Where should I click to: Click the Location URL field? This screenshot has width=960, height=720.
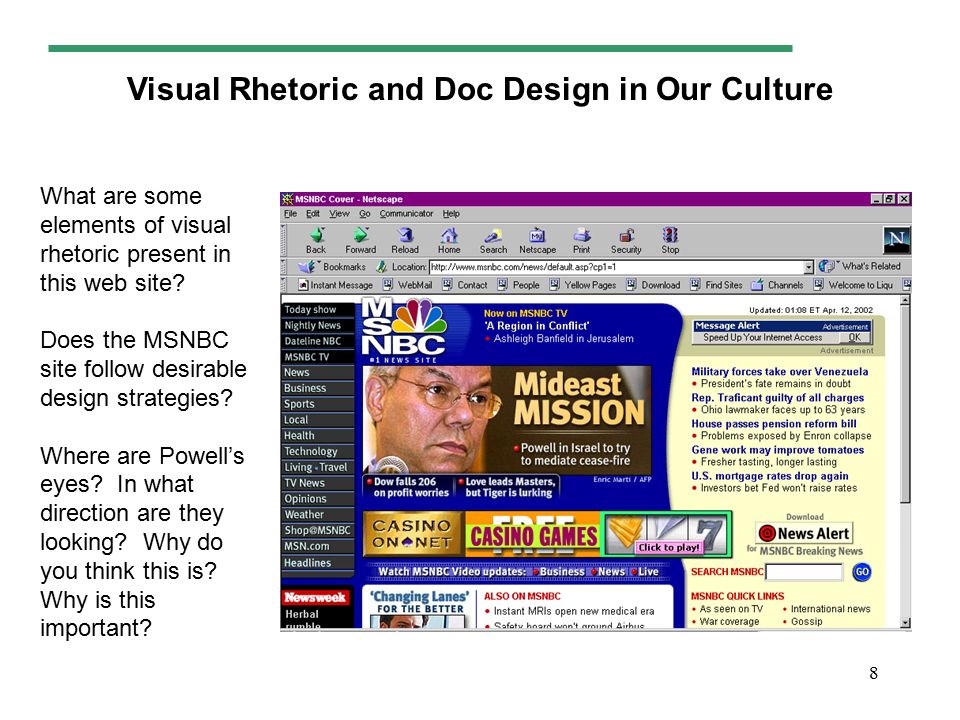point(617,267)
